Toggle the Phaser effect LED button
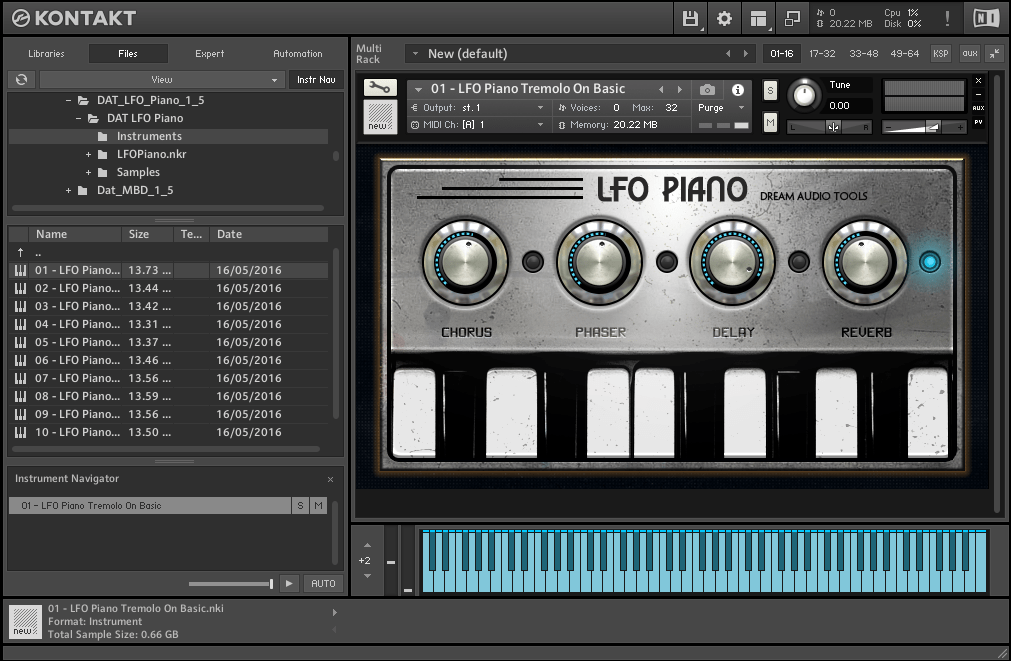Screen dimensions: 1011x661 click(666, 262)
